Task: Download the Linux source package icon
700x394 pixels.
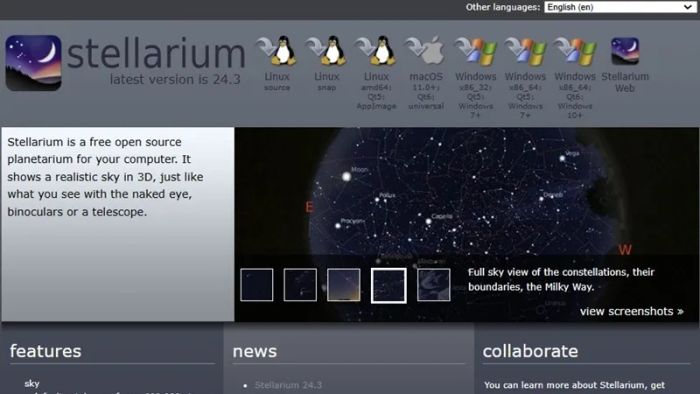Action: [277, 51]
